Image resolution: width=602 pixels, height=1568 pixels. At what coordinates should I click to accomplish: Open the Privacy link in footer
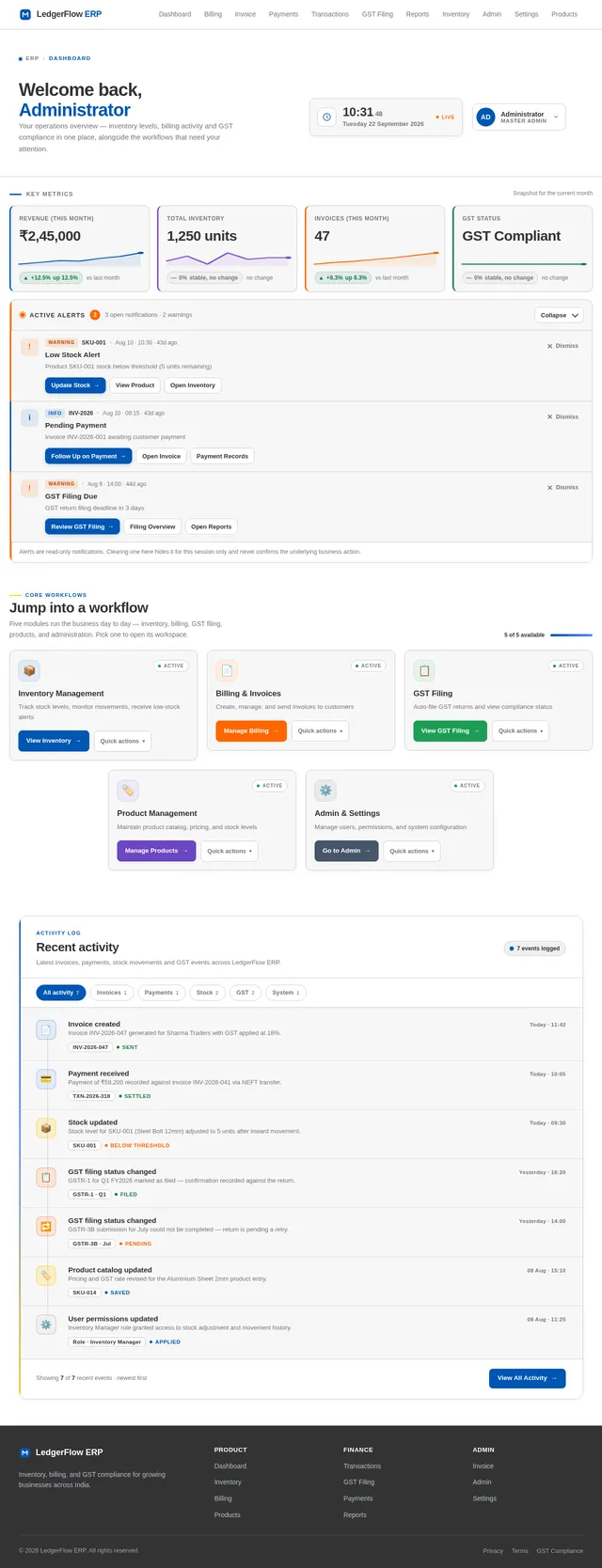click(493, 1551)
